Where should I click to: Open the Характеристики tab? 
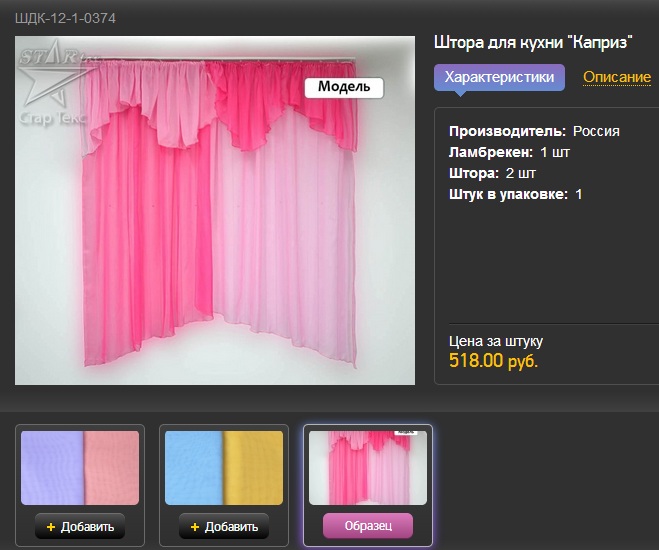(499, 78)
